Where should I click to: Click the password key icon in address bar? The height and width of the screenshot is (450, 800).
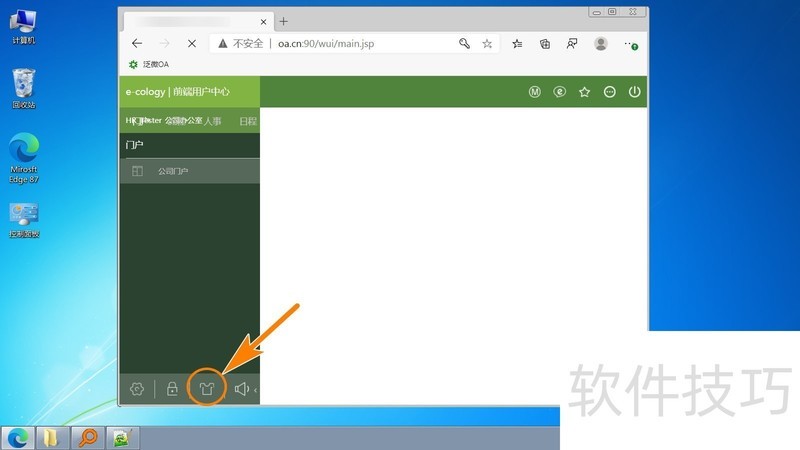click(464, 43)
